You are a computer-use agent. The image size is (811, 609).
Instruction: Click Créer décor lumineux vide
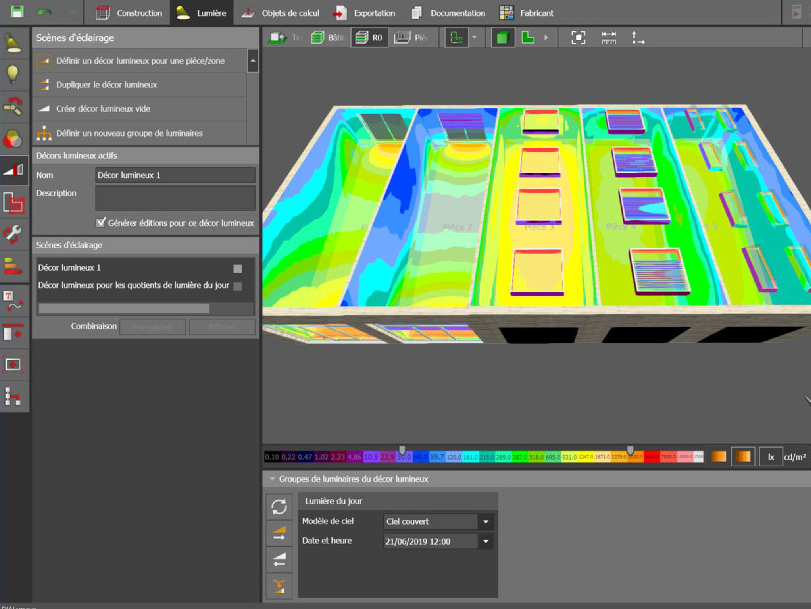(104, 109)
